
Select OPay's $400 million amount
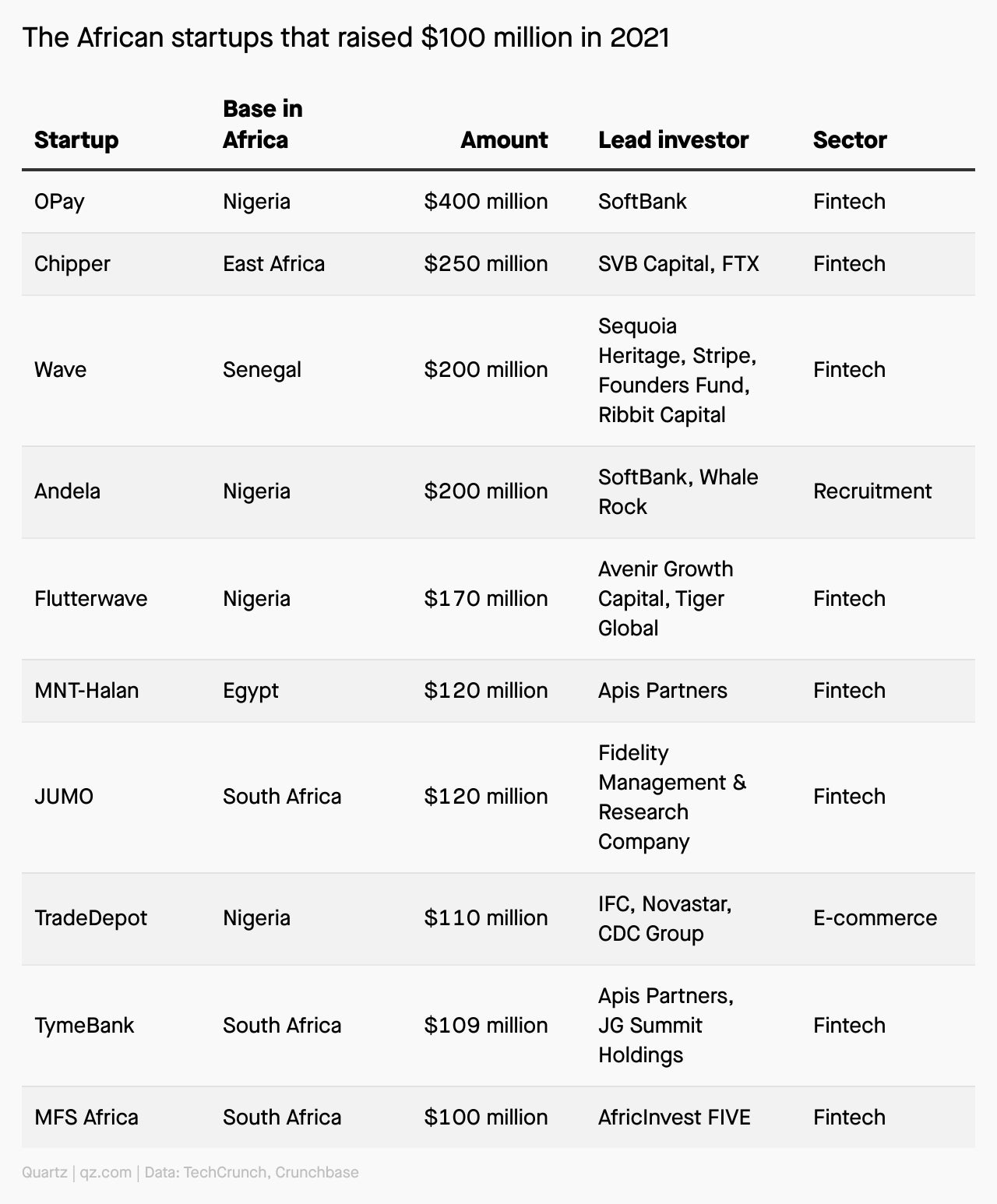click(486, 202)
